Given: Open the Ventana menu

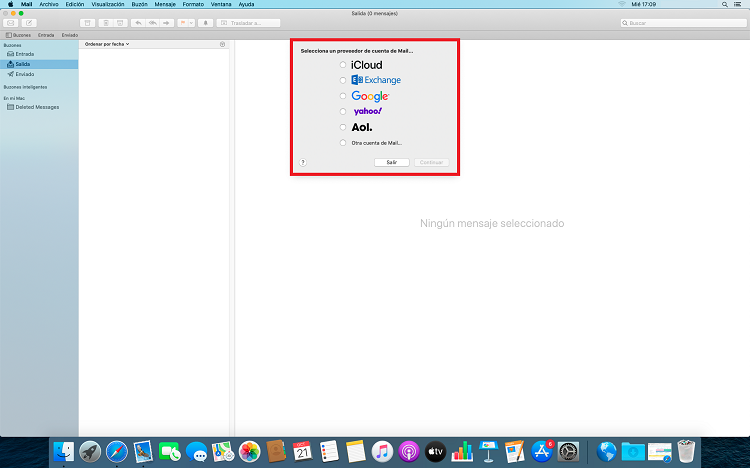Looking at the screenshot, I should tap(221, 4).
